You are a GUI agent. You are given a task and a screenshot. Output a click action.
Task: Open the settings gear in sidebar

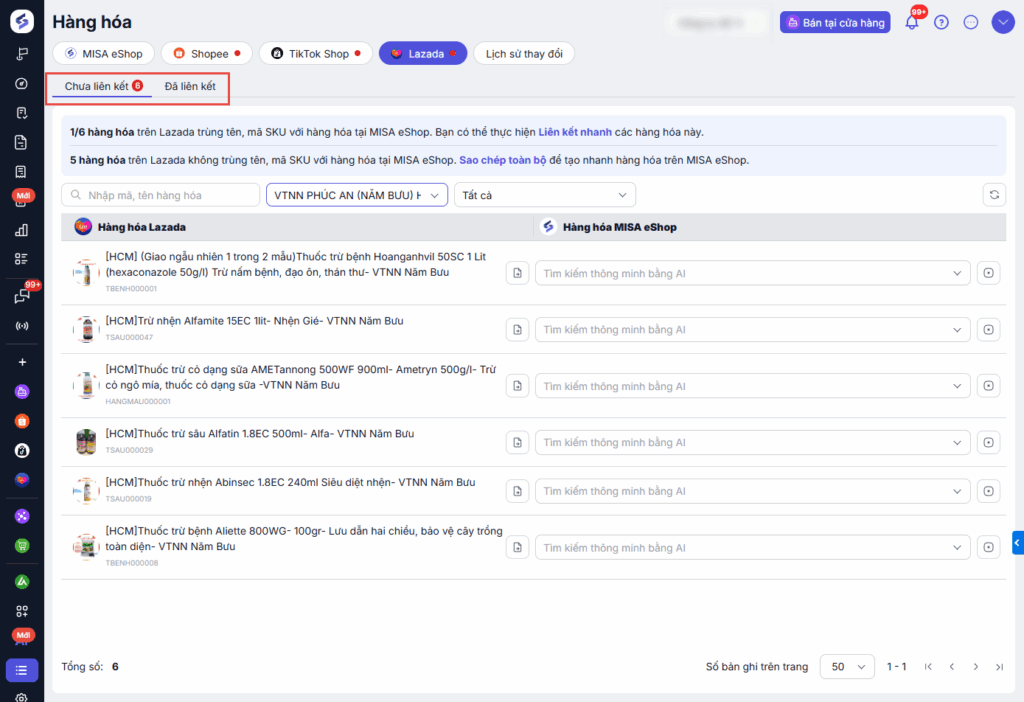[x=22, y=697]
